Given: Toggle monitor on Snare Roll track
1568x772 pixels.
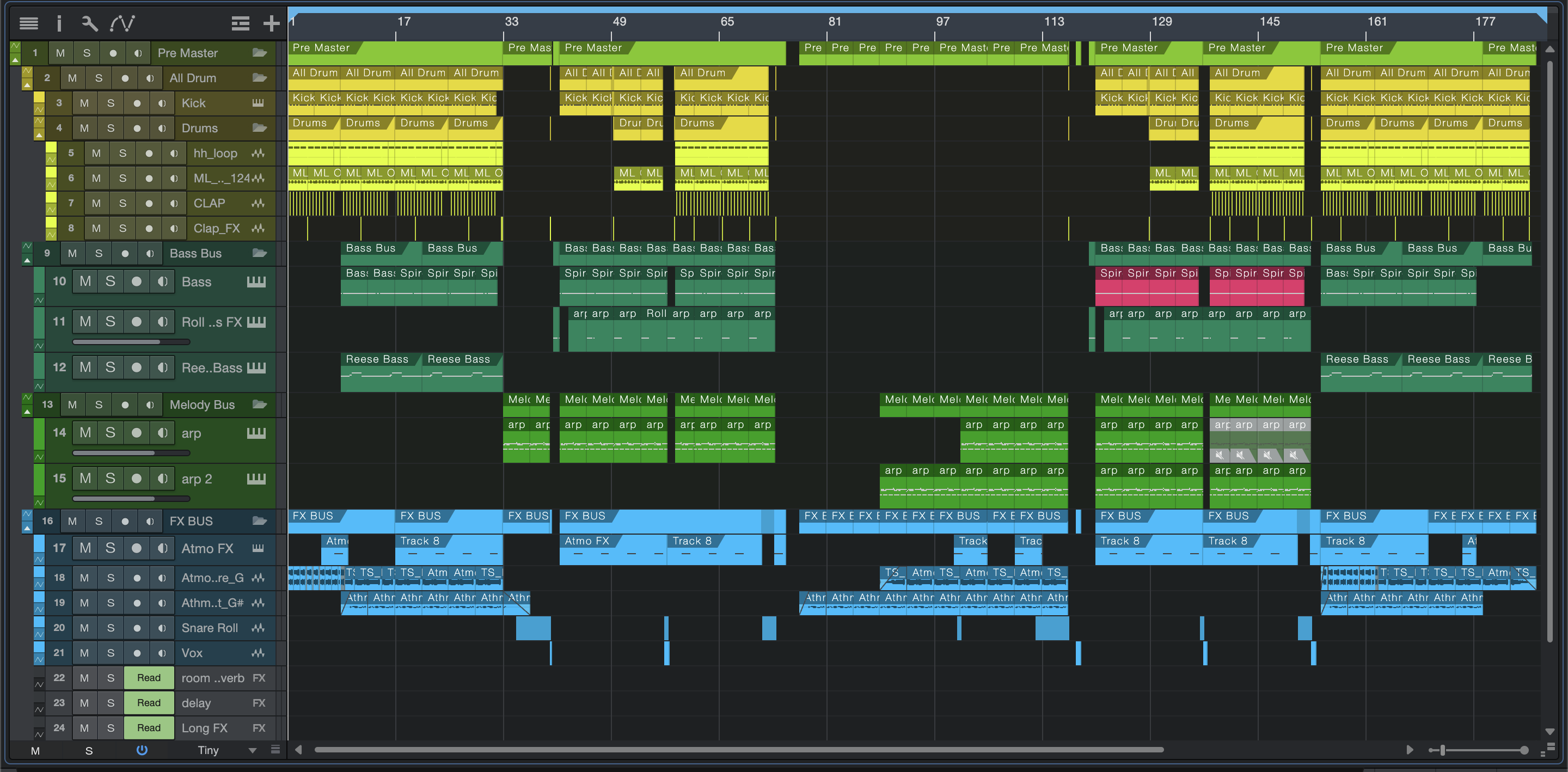Looking at the screenshot, I should [162, 628].
